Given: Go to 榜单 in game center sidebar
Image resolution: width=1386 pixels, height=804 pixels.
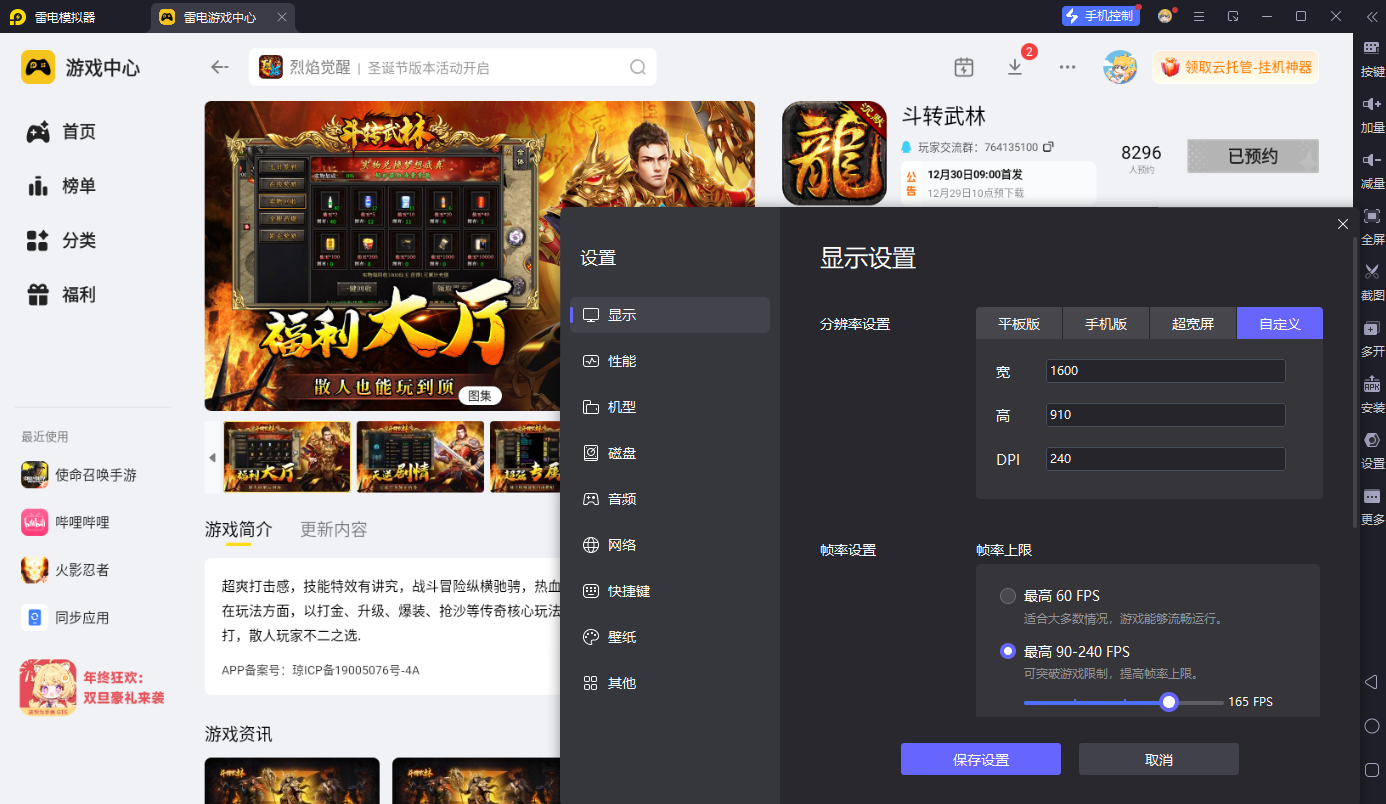Looking at the screenshot, I should pyautogui.click(x=62, y=186).
